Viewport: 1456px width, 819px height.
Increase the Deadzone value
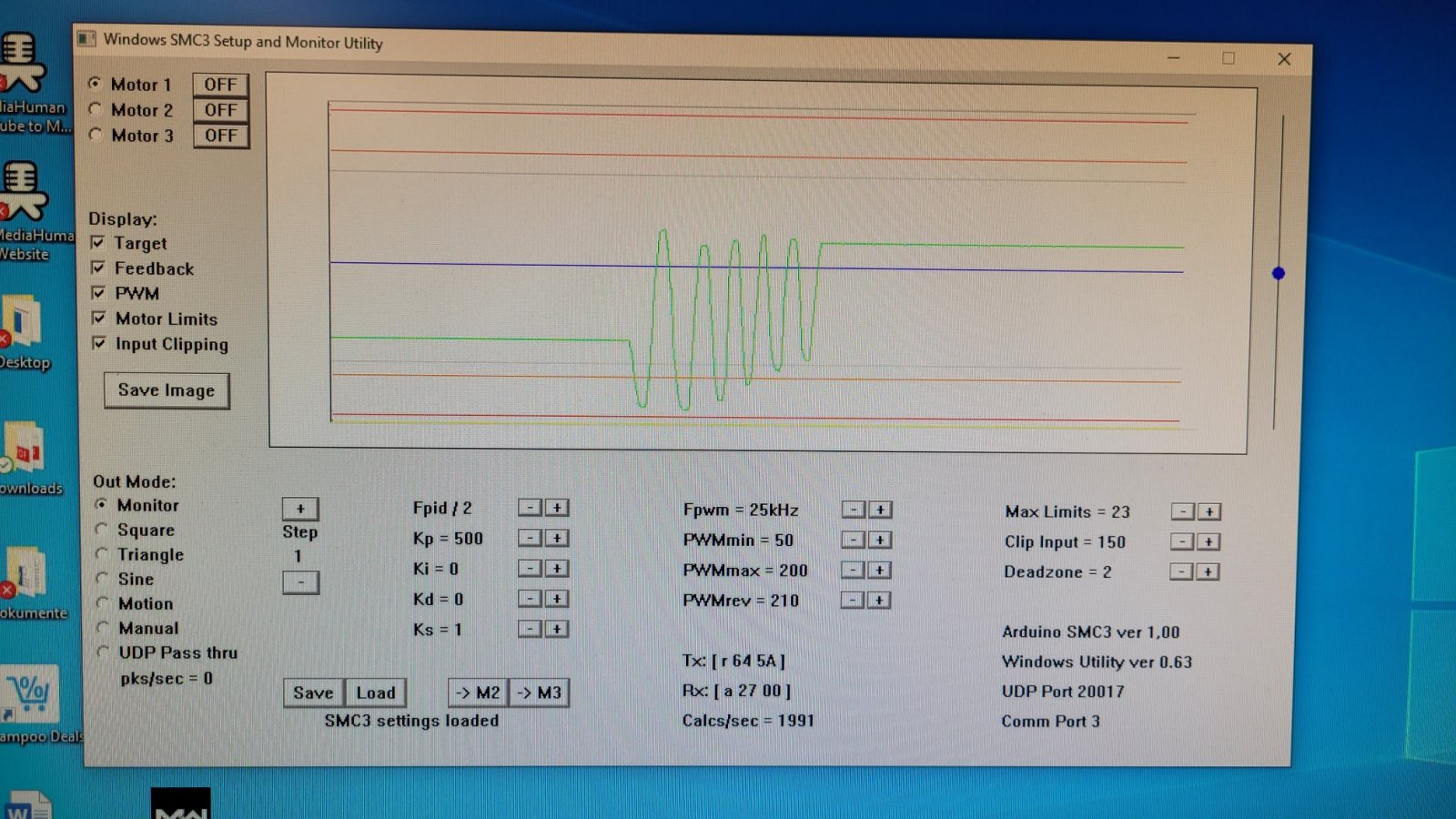1208,571
